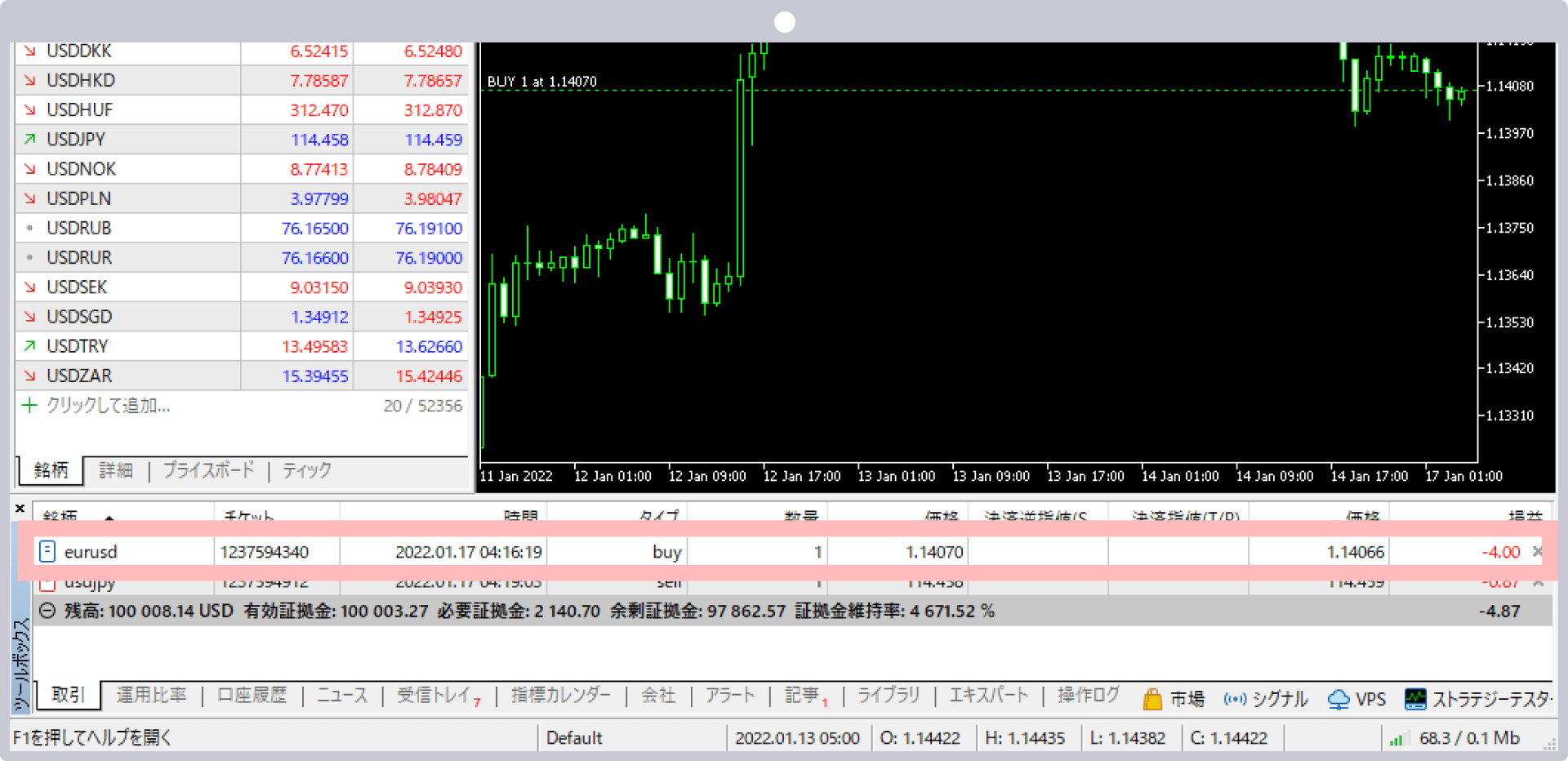Open the プライスボード tab
Viewport: 1568px width, 761px height.
coord(208,470)
